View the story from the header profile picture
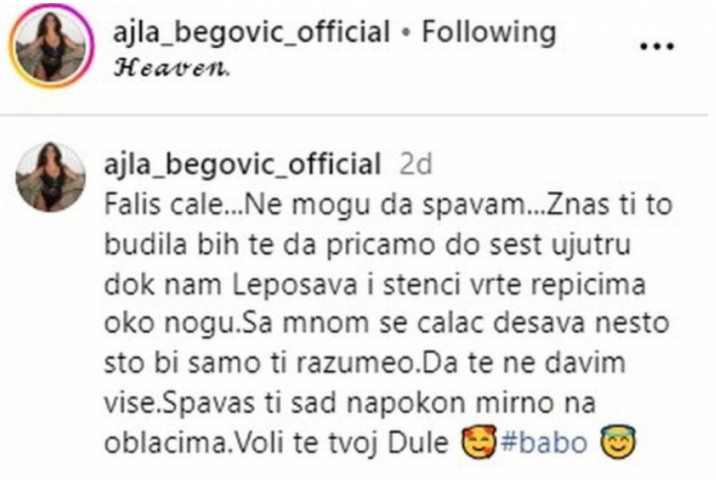This screenshot has height=480, width=716. click(x=51, y=45)
